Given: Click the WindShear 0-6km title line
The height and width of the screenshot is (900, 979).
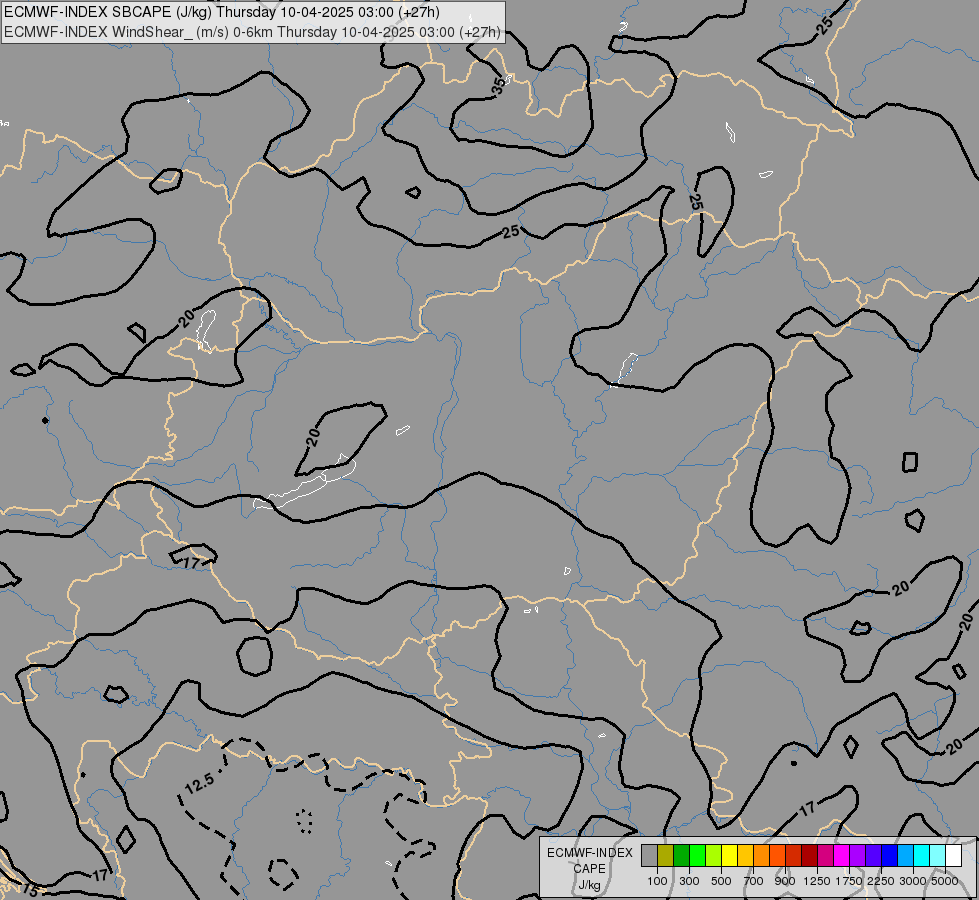Looking at the screenshot, I should coord(252,32).
